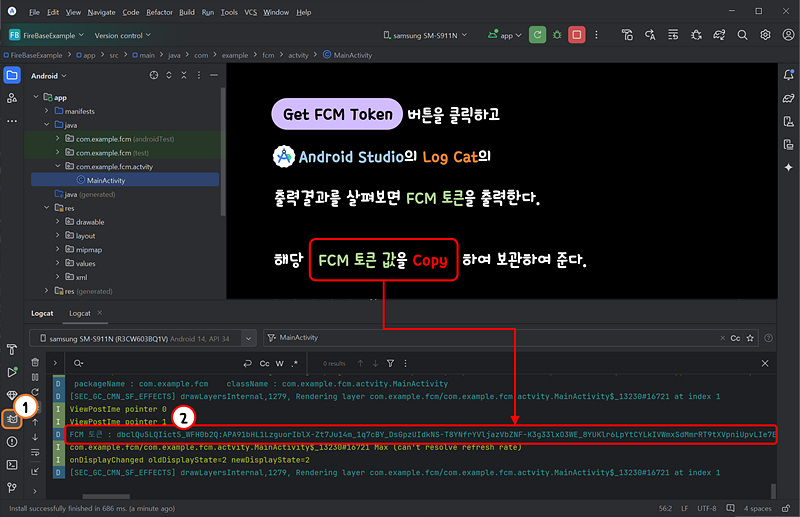Open the Resource Manager sidebar icon

12,98
